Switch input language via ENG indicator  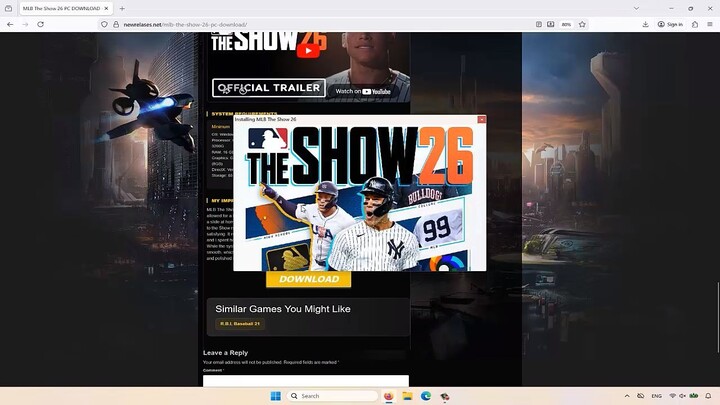pos(657,396)
